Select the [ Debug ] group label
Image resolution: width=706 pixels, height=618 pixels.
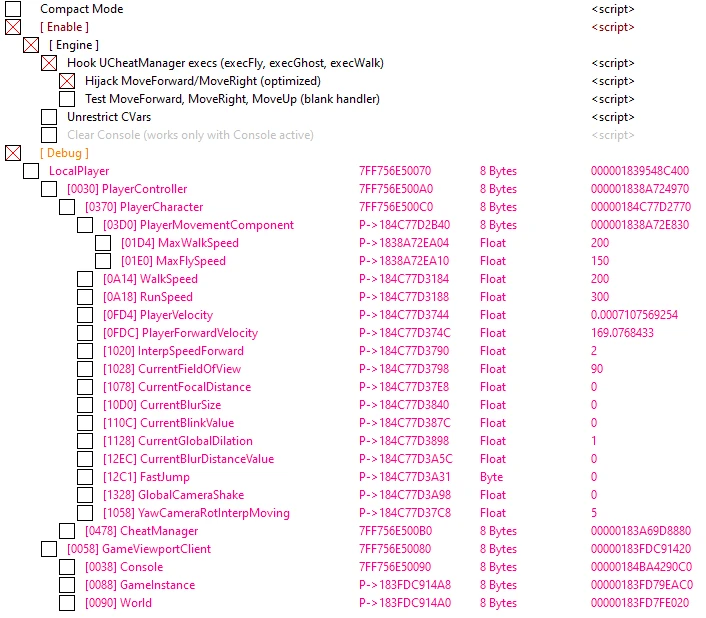pyautogui.click(x=64, y=153)
